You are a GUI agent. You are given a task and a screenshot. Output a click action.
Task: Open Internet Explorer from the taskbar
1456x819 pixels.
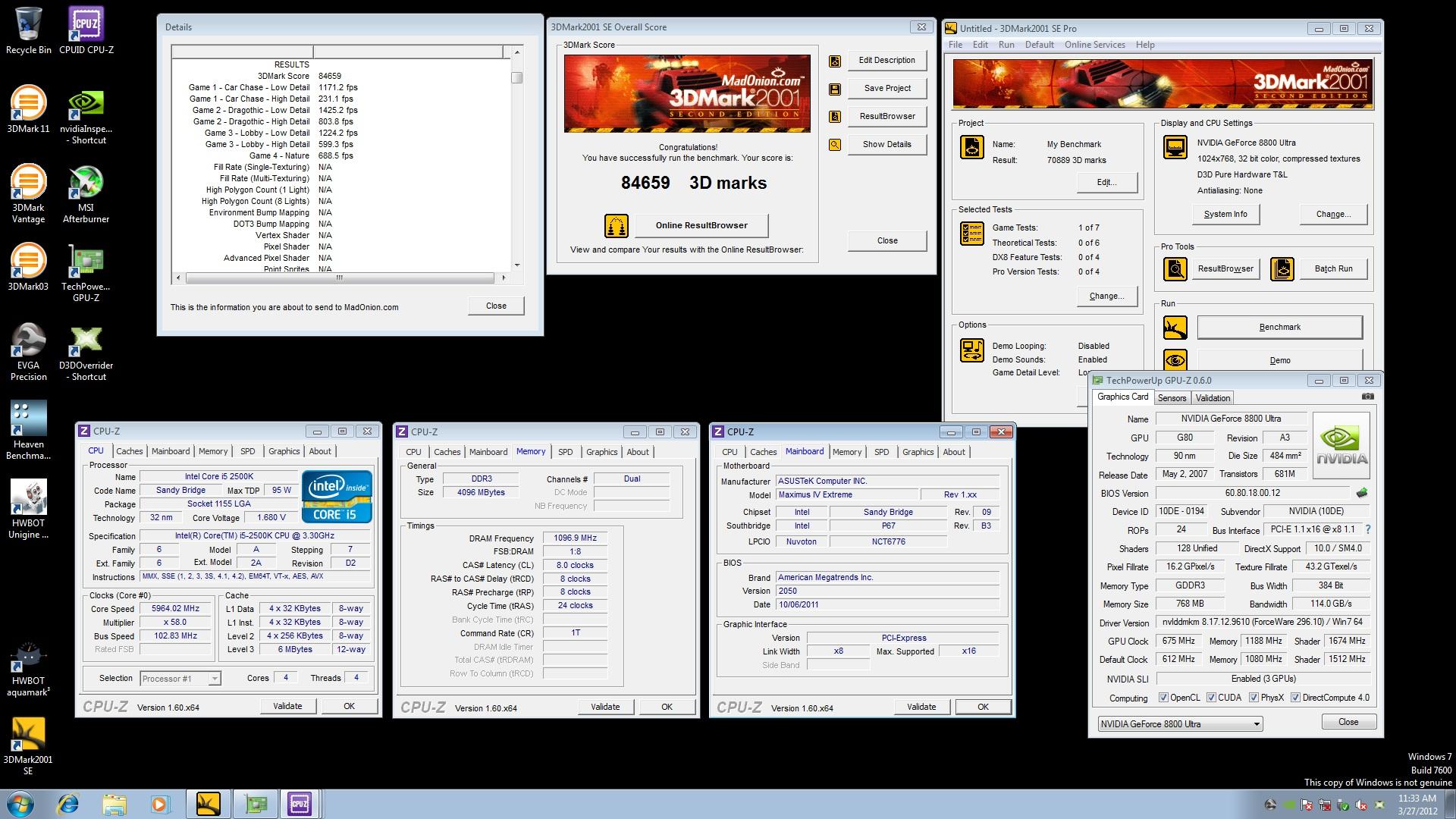68,804
